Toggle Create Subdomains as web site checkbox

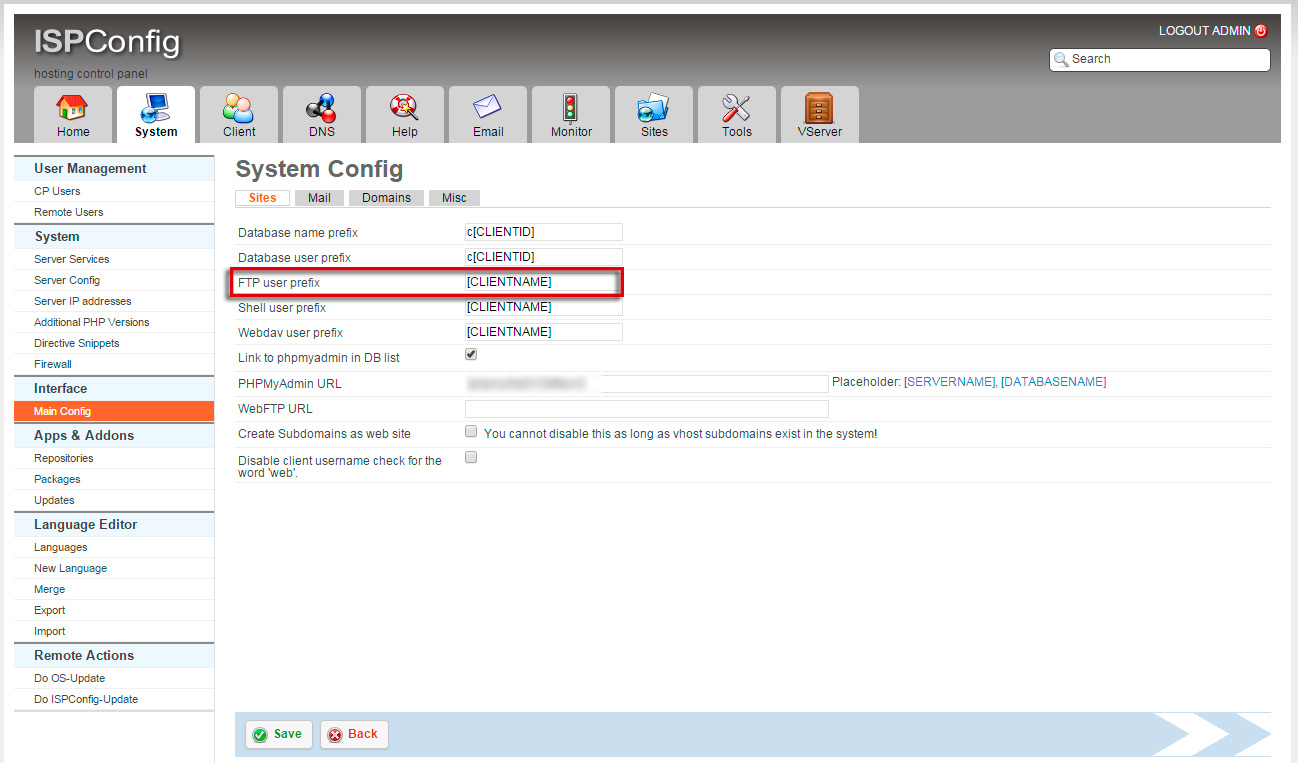[471, 432]
